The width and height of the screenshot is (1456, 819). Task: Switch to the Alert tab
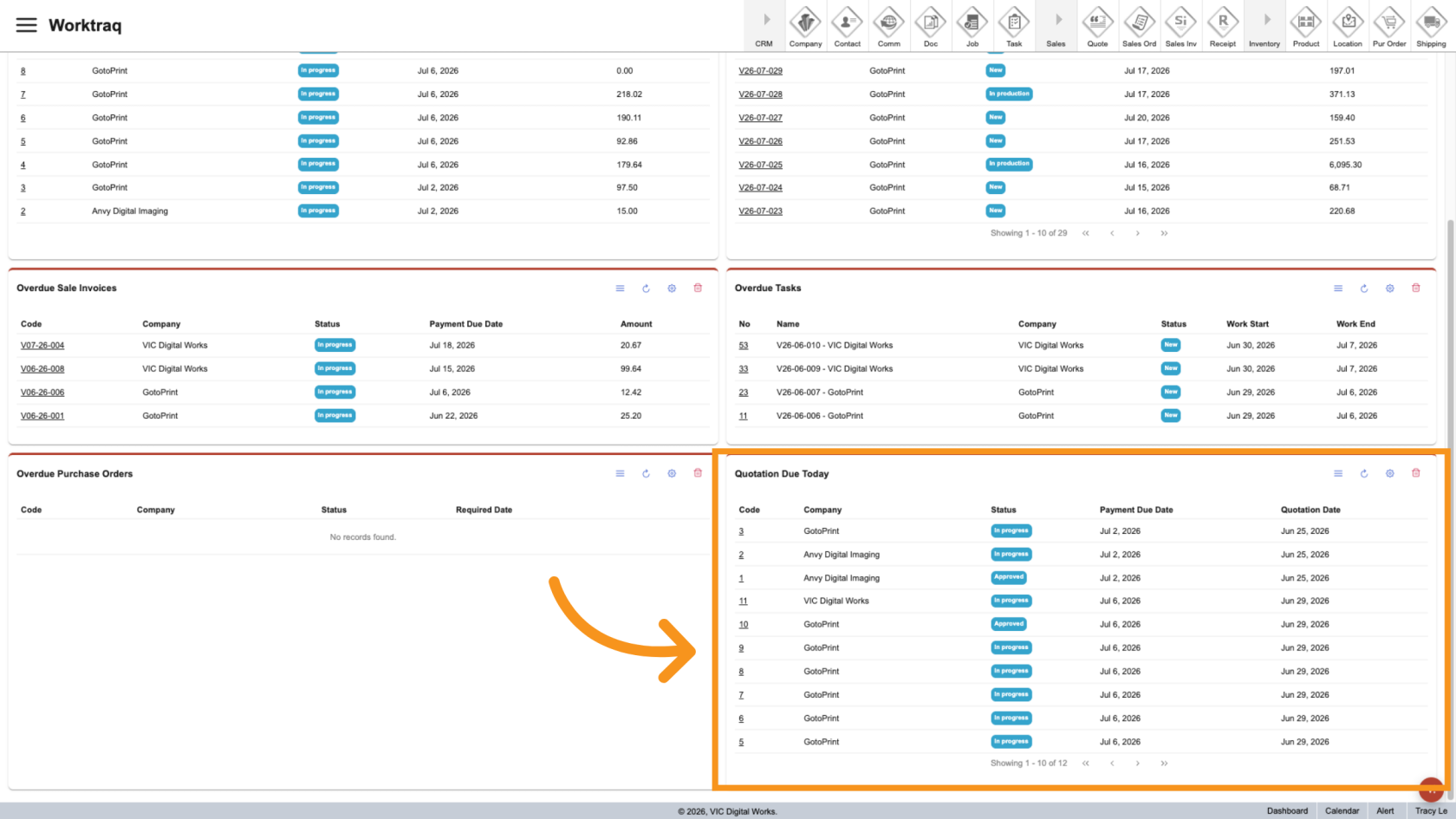click(x=1385, y=811)
